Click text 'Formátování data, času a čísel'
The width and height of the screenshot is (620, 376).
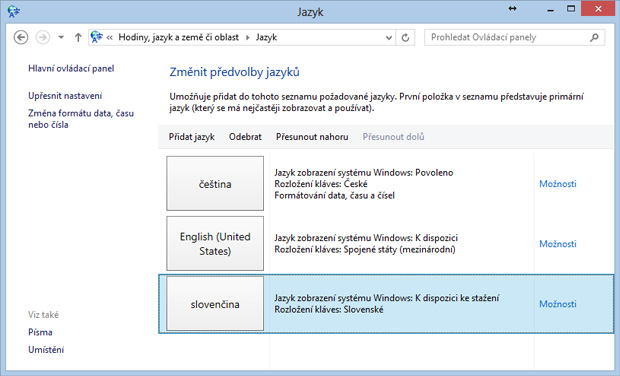(x=335, y=195)
